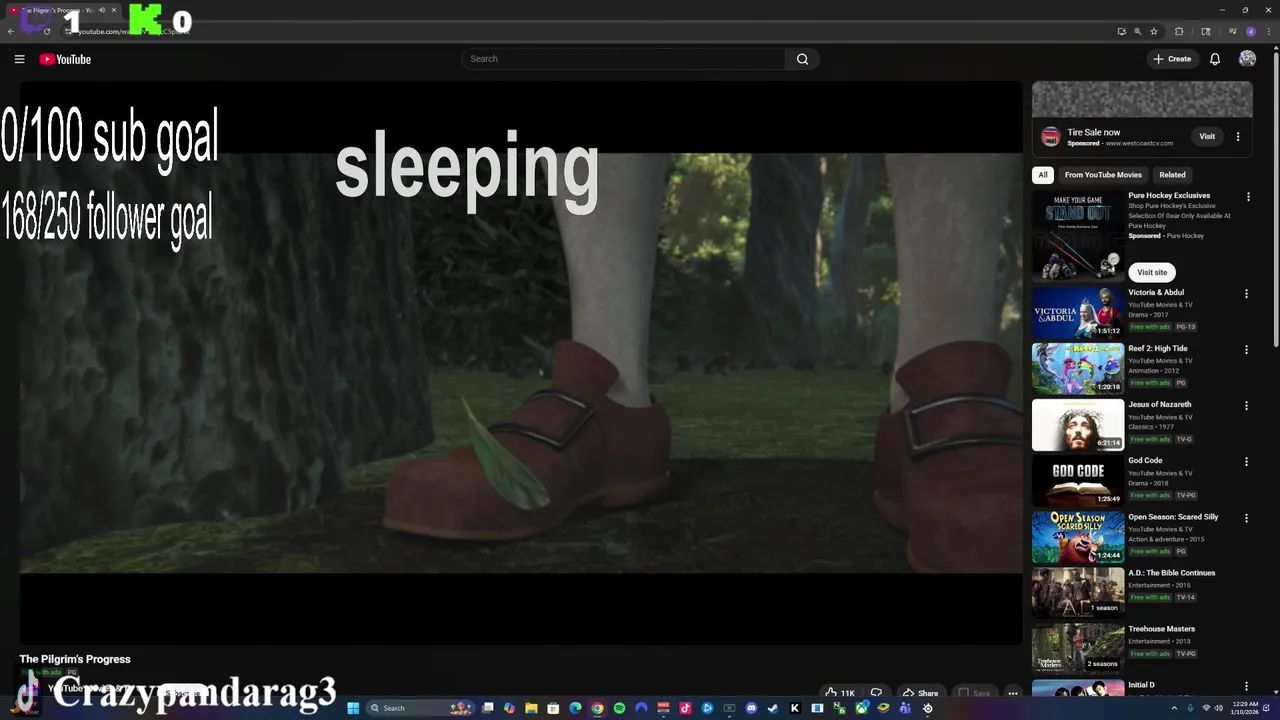Viewport: 1280px width, 720px height.
Task: Open YouTube notifications bell
Action: coord(1215,59)
